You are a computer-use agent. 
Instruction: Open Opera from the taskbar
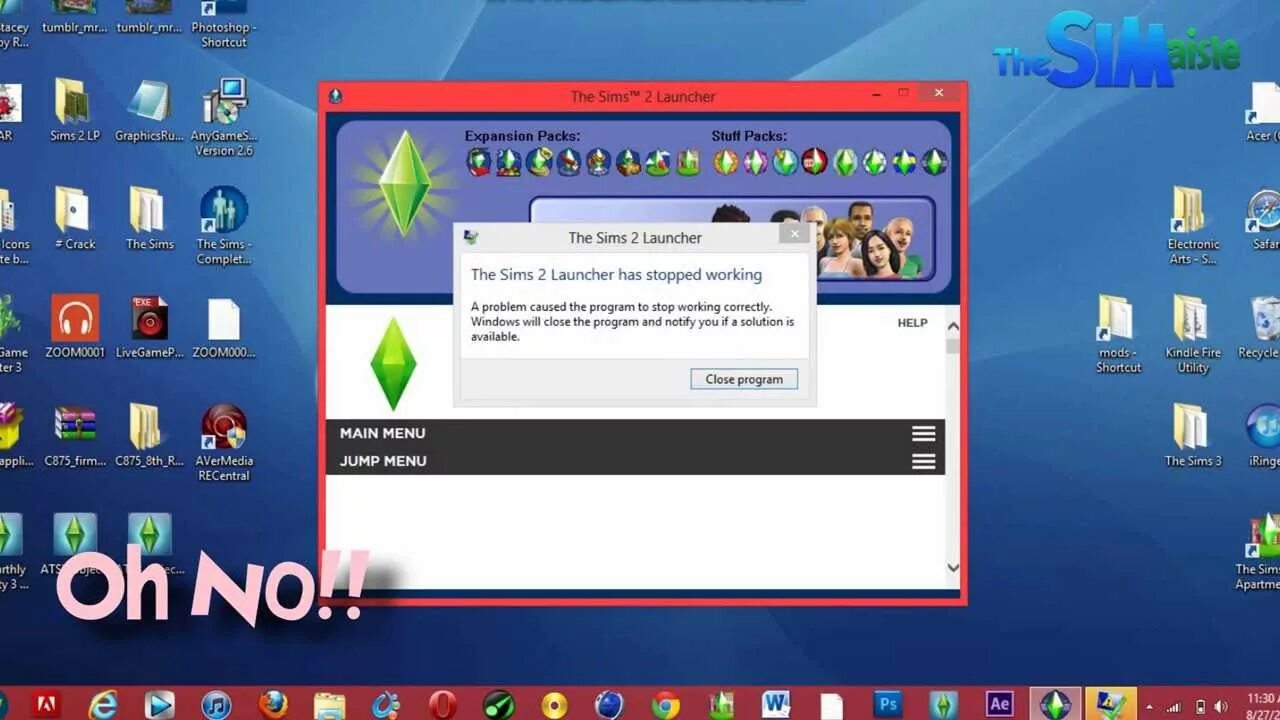point(442,704)
